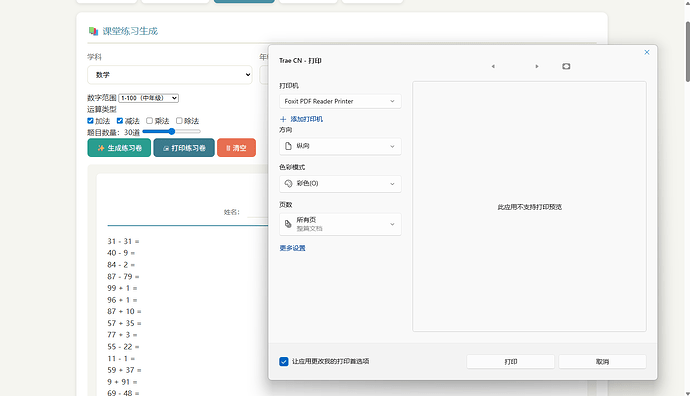The height and width of the screenshot is (396, 690).
Task: Open the 数字范围 1-100 dropdown
Action: pyautogui.click(x=149, y=98)
